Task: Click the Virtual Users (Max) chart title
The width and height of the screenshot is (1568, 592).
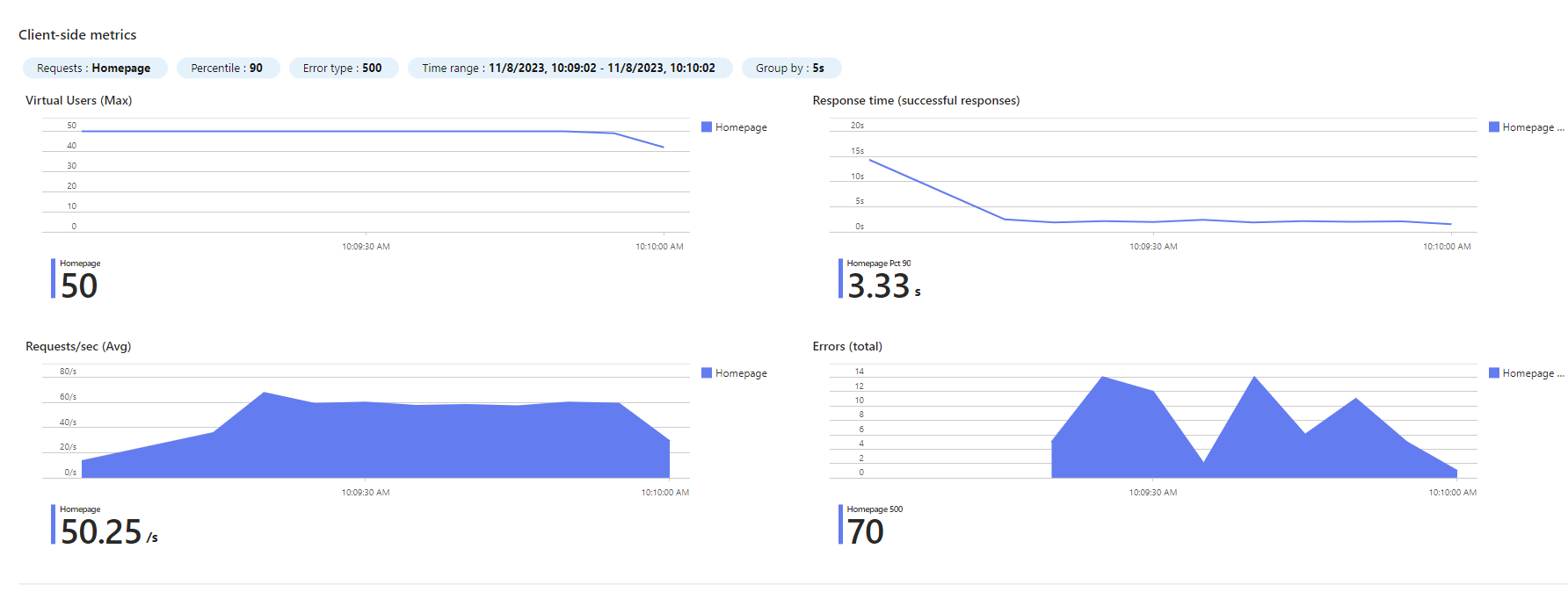Action: (79, 100)
